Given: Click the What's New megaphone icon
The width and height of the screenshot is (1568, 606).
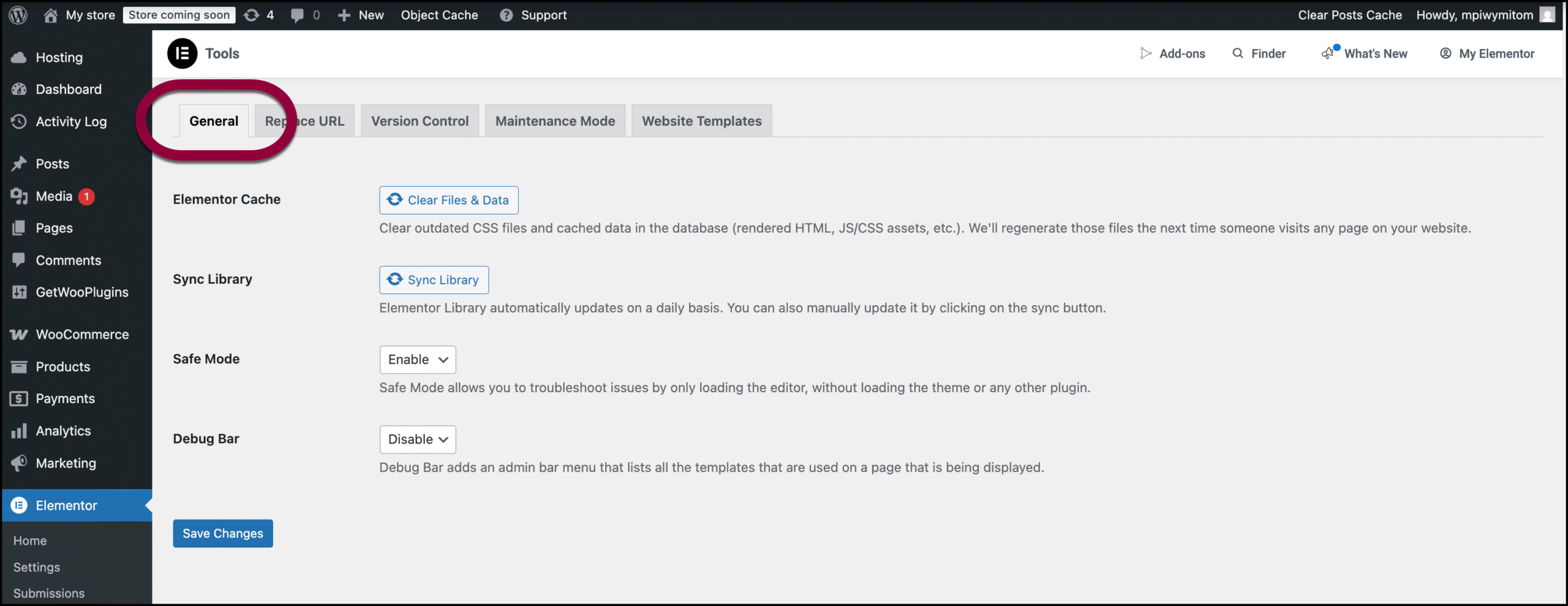Looking at the screenshot, I should [1328, 53].
